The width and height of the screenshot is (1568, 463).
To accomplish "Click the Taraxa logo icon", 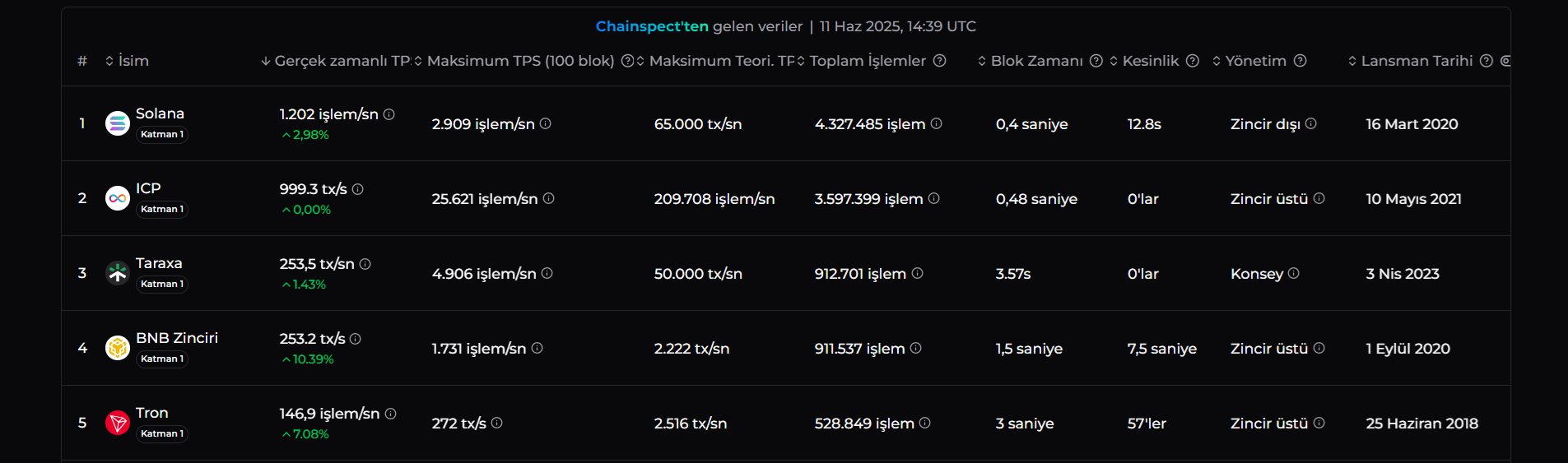I will [x=118, y=273].
